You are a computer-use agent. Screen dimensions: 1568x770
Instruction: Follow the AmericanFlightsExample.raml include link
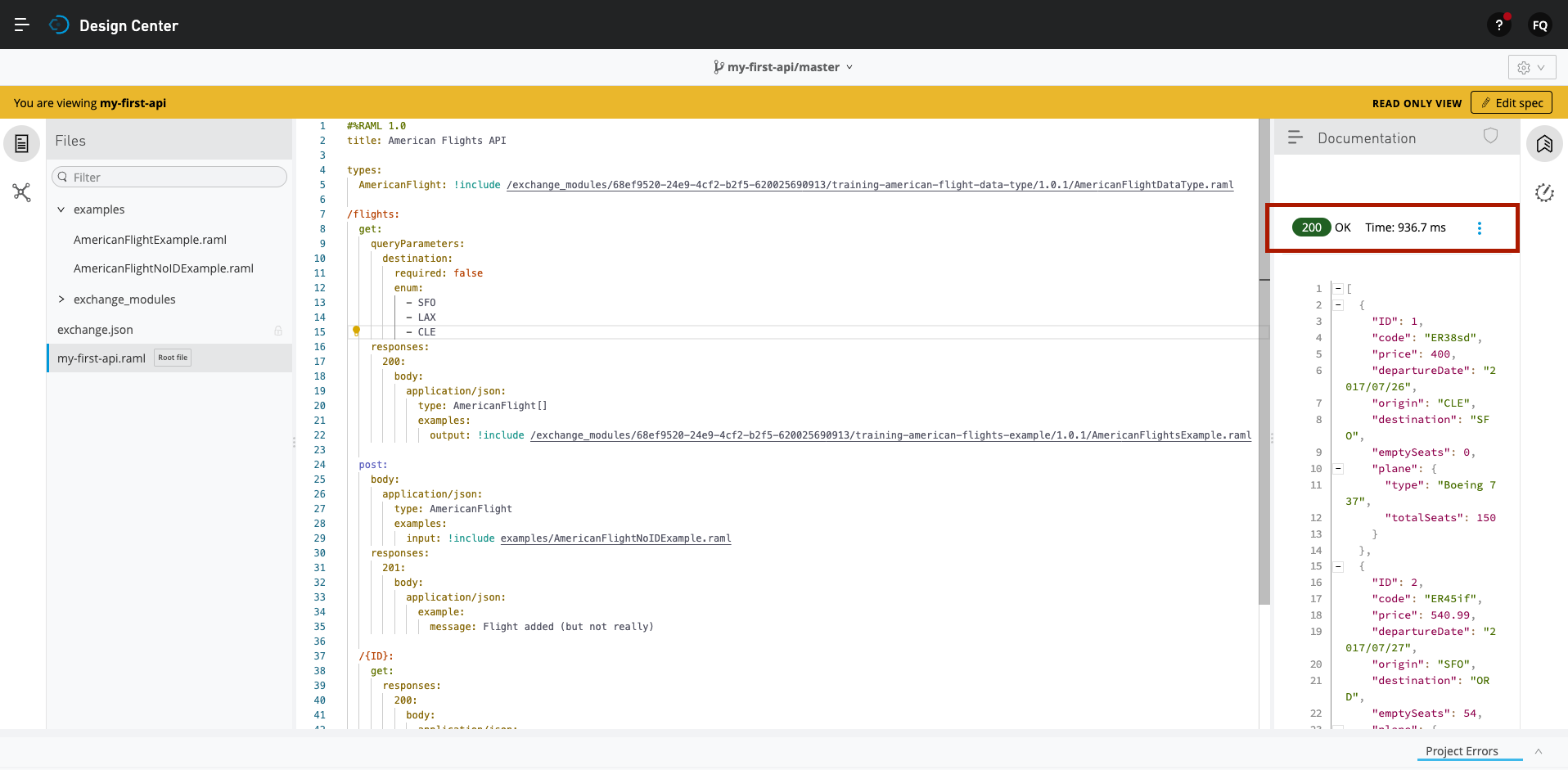[x=890, y=435]
